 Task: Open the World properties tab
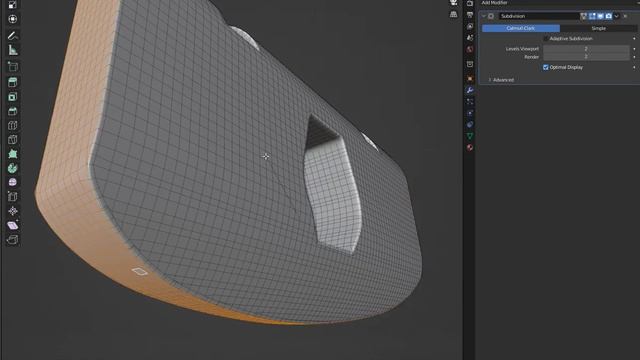click(x=470, y=49)
